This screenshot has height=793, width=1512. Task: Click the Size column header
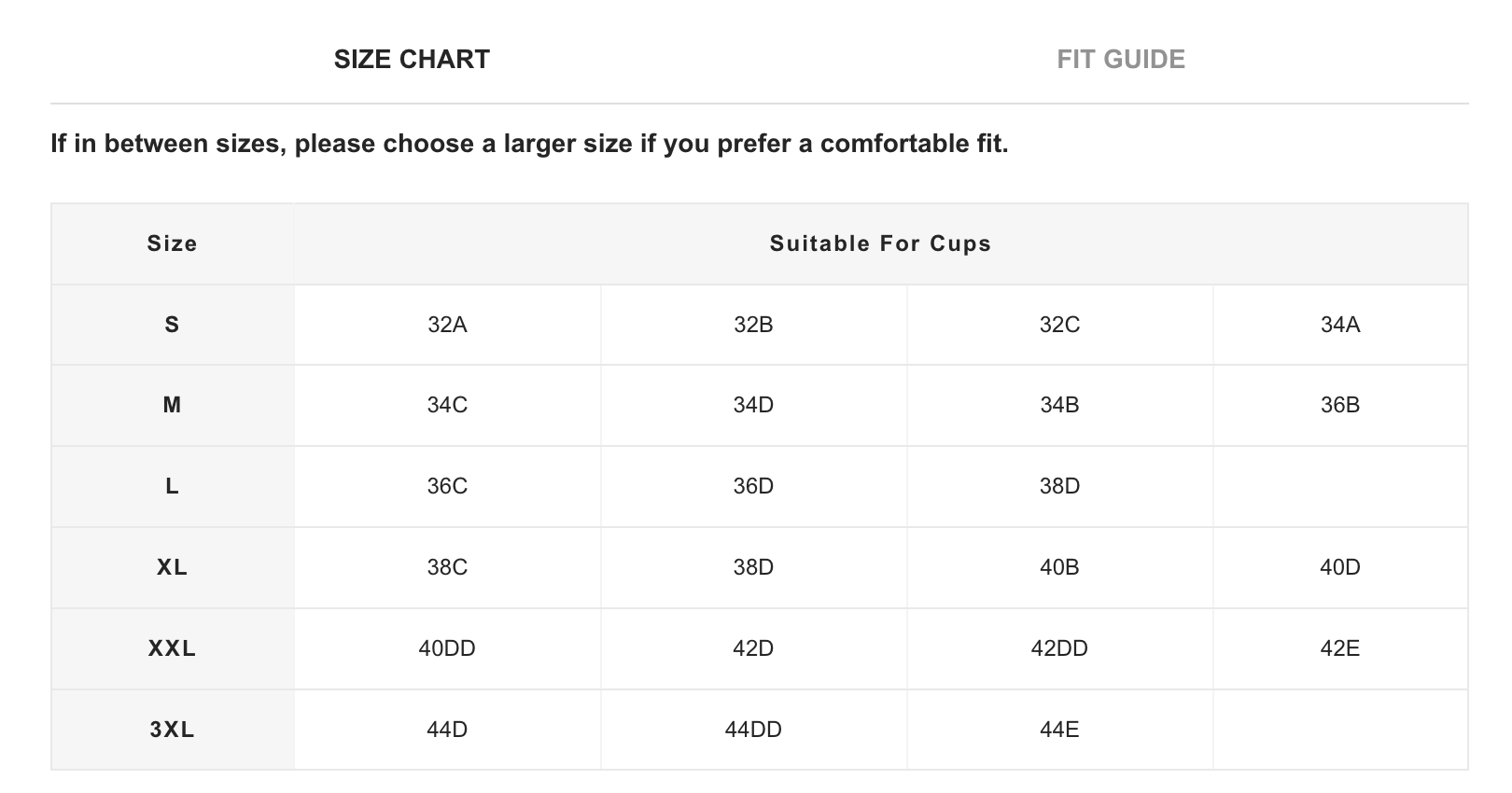172,243
